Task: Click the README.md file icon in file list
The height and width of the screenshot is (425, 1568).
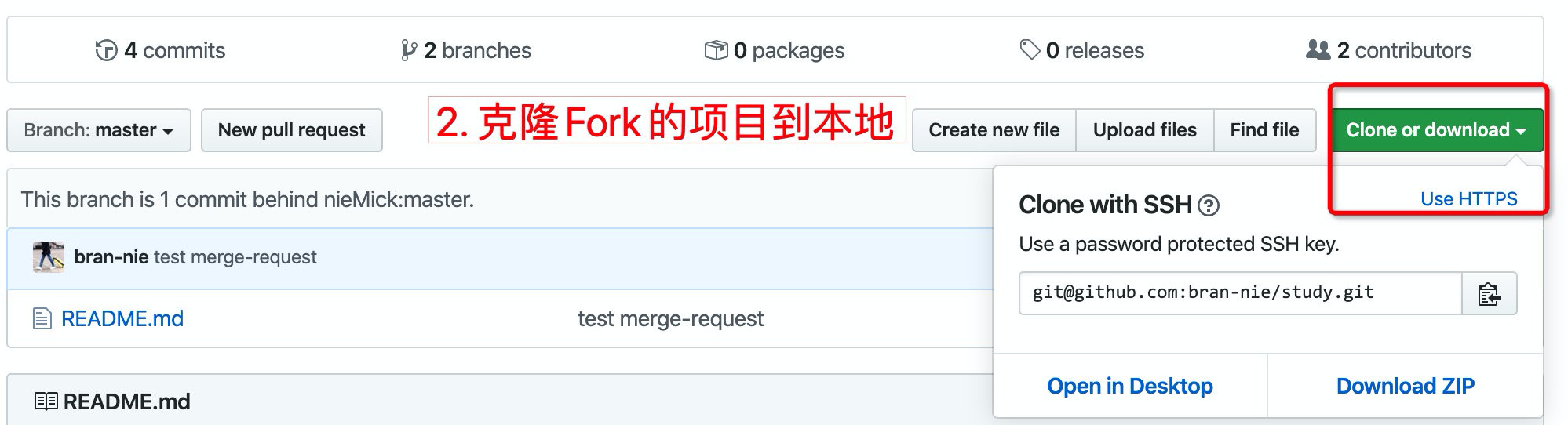Action: [42, 318]
